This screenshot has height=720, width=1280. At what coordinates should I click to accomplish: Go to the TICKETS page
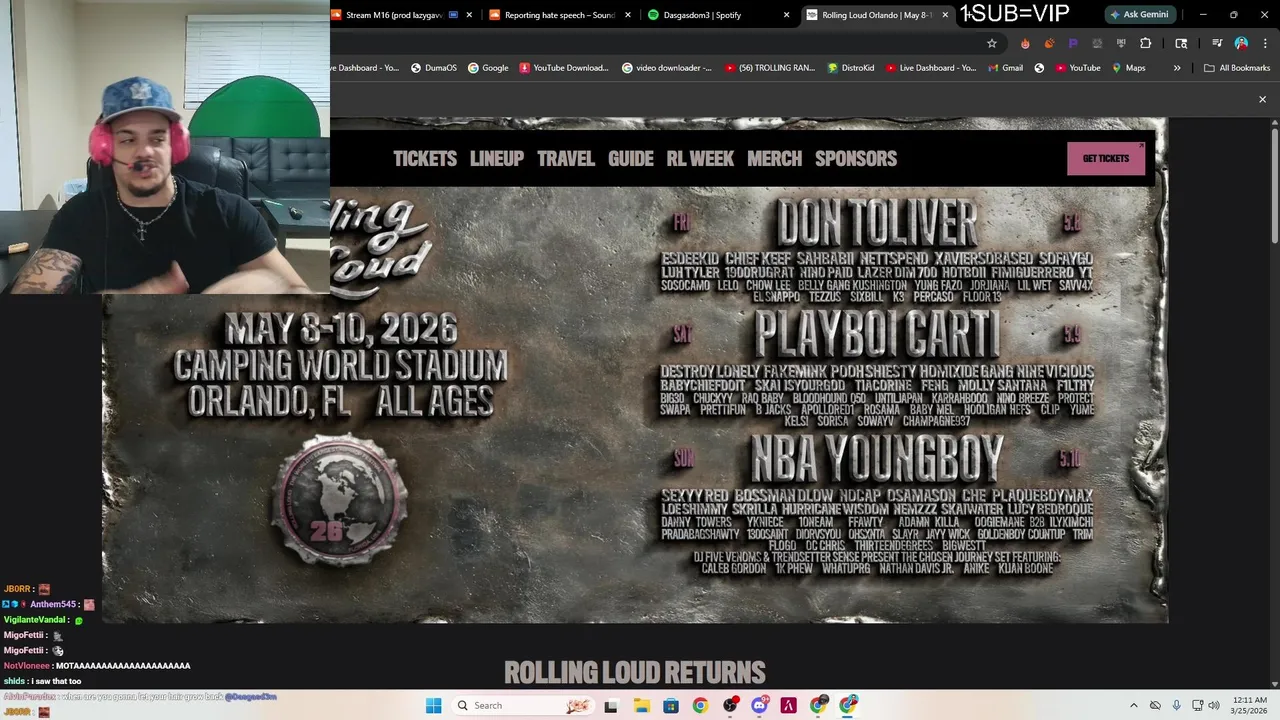pos(425,158)
